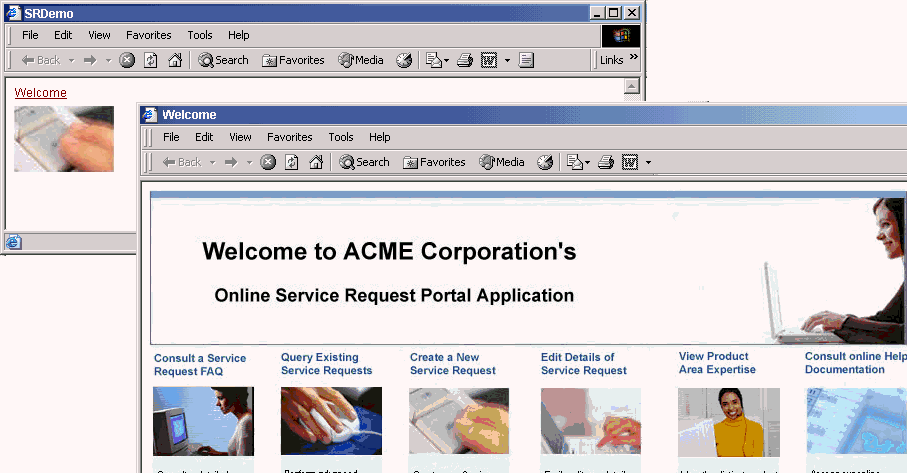Click Search in Welcome window toolbar
Screen dimensions: 907x473
pyautogui.click(x=364, y=162)
